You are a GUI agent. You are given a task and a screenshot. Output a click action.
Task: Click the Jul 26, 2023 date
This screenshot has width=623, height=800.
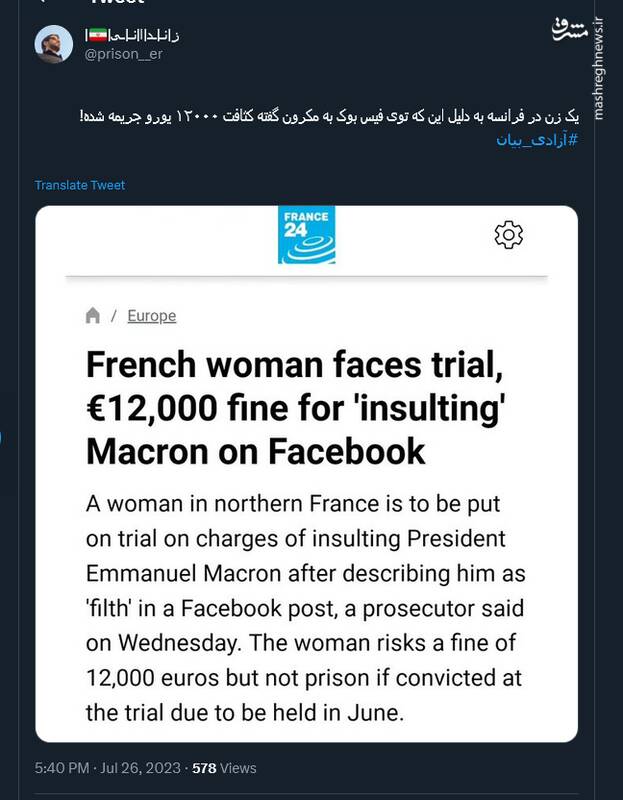pyautogui.click(x=140, y=768)
